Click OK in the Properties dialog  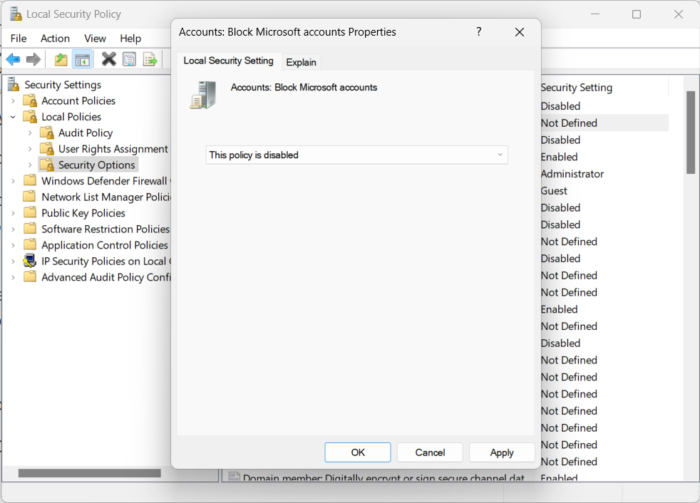358,453
